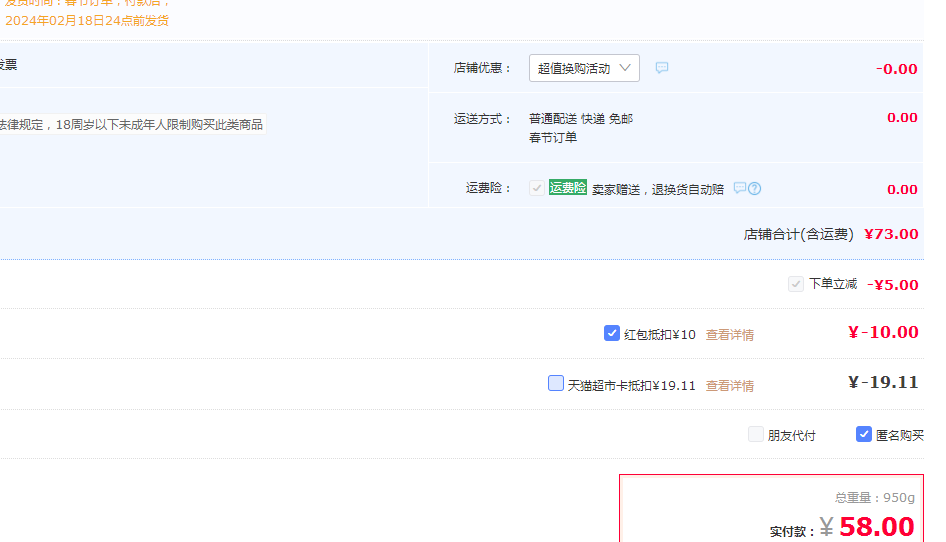This screenshot has height=542, width=946.
Task: Uncheck the 红包抵扣¥10 checkbox
Action: pos(612,333)
